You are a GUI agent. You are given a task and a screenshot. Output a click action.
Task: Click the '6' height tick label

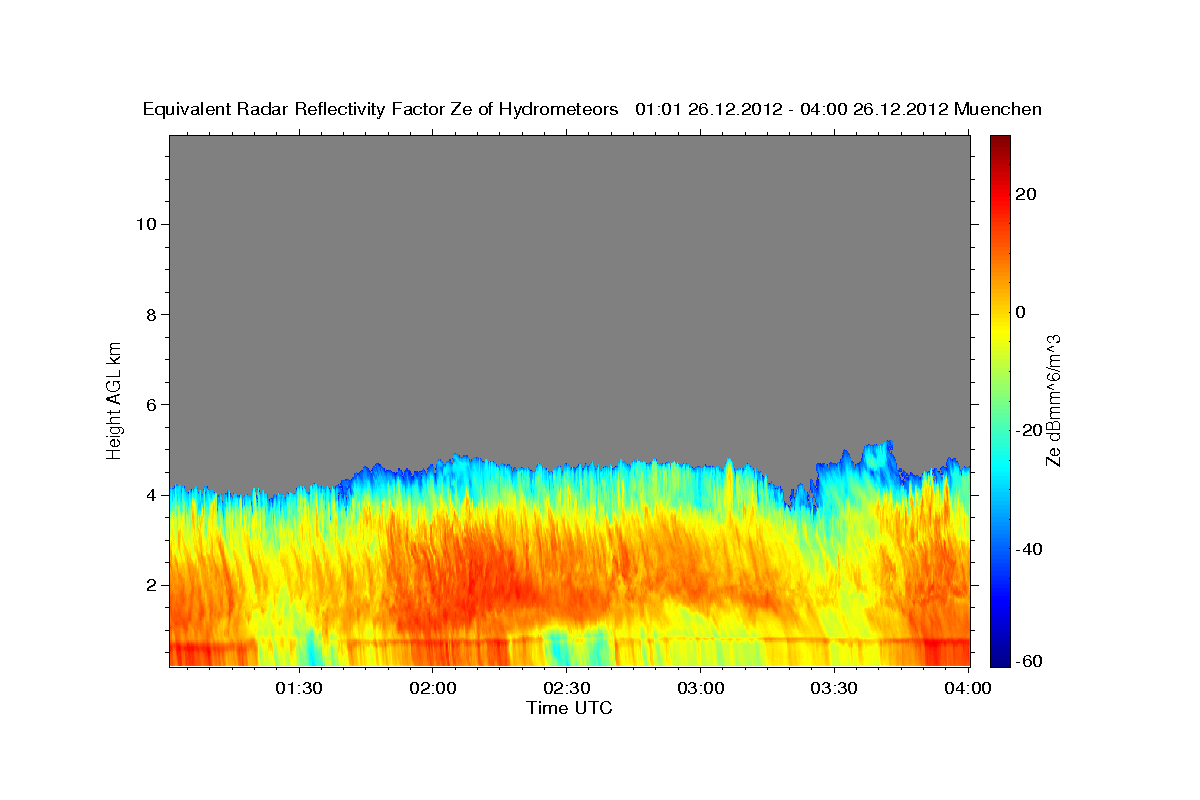pyautogui.click(x=150, y=404)
